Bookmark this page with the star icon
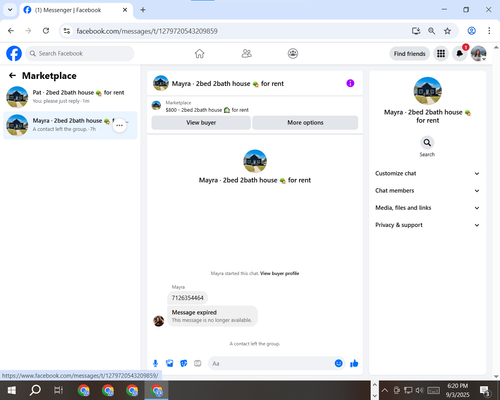This screenshot has width=500, height=400. pos(447,31)
